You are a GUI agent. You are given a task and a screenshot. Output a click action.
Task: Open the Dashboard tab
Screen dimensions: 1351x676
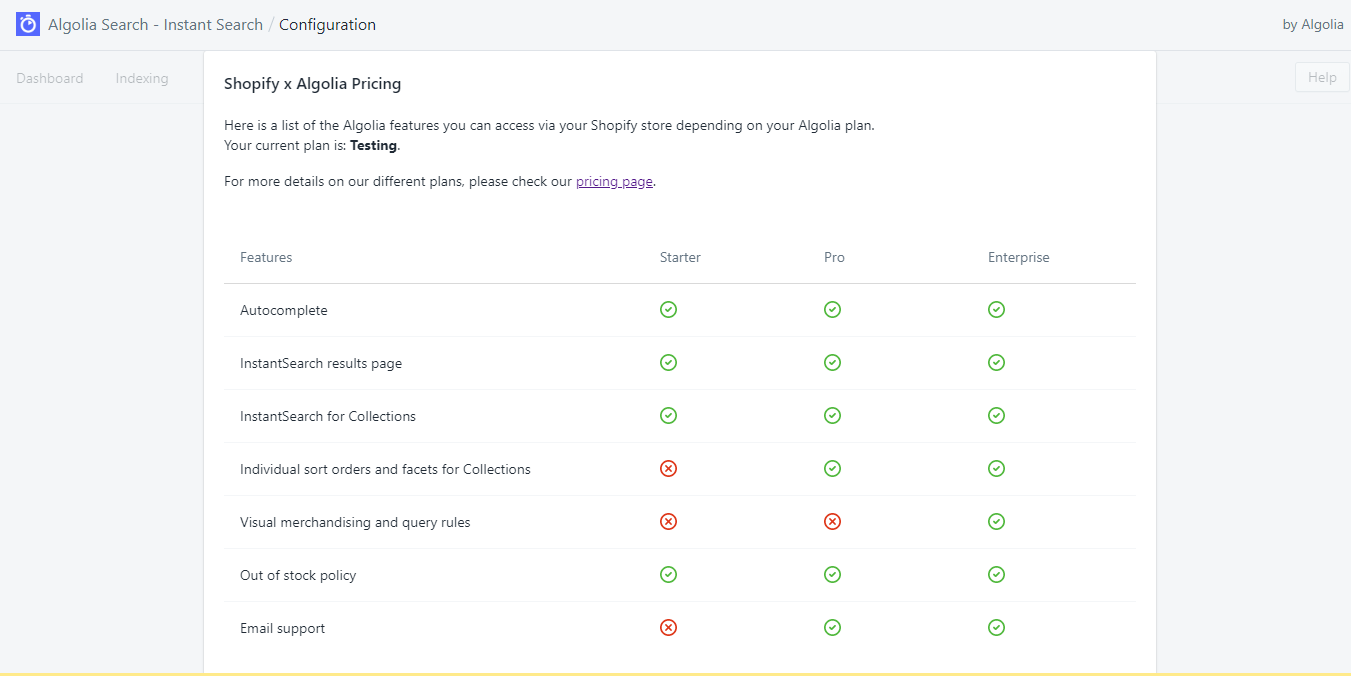point(50,78)
